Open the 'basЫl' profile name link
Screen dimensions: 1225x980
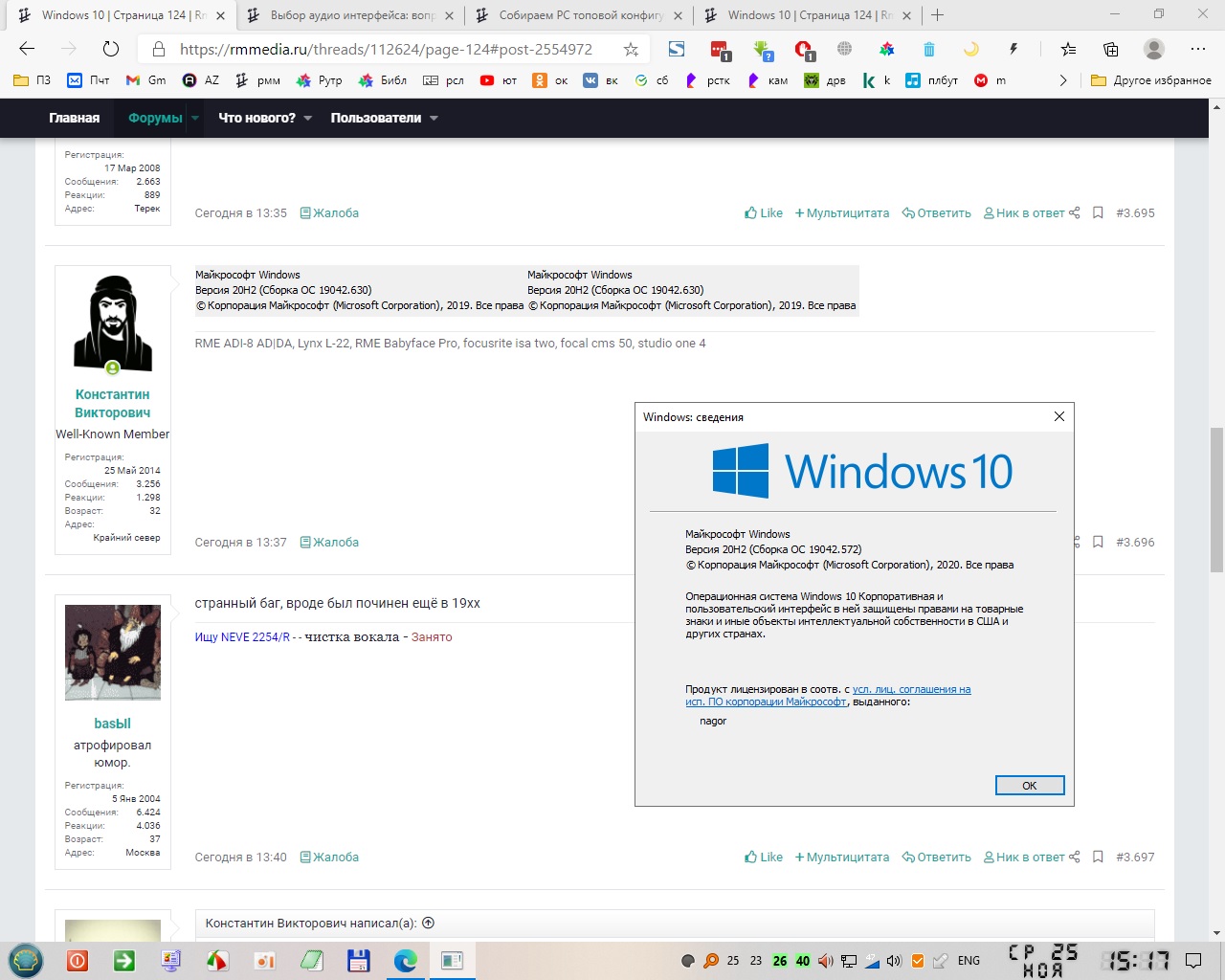point(113,724)
